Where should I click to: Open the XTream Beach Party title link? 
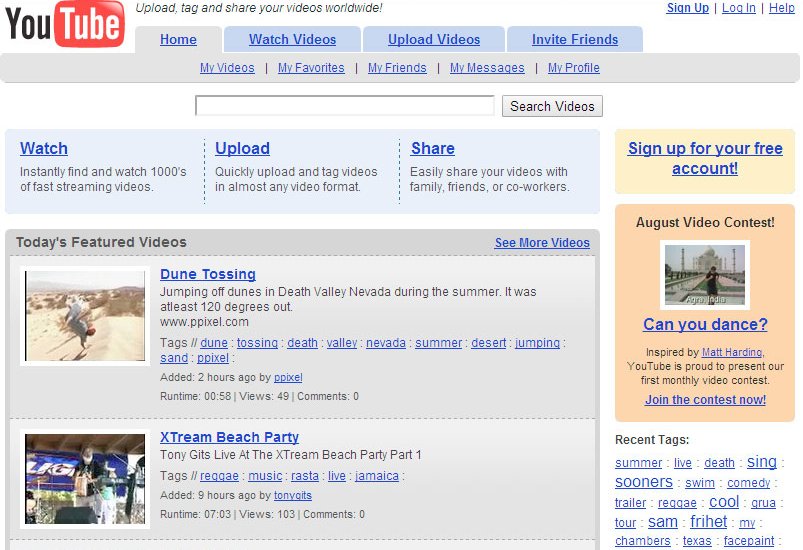tap(229, 437)
